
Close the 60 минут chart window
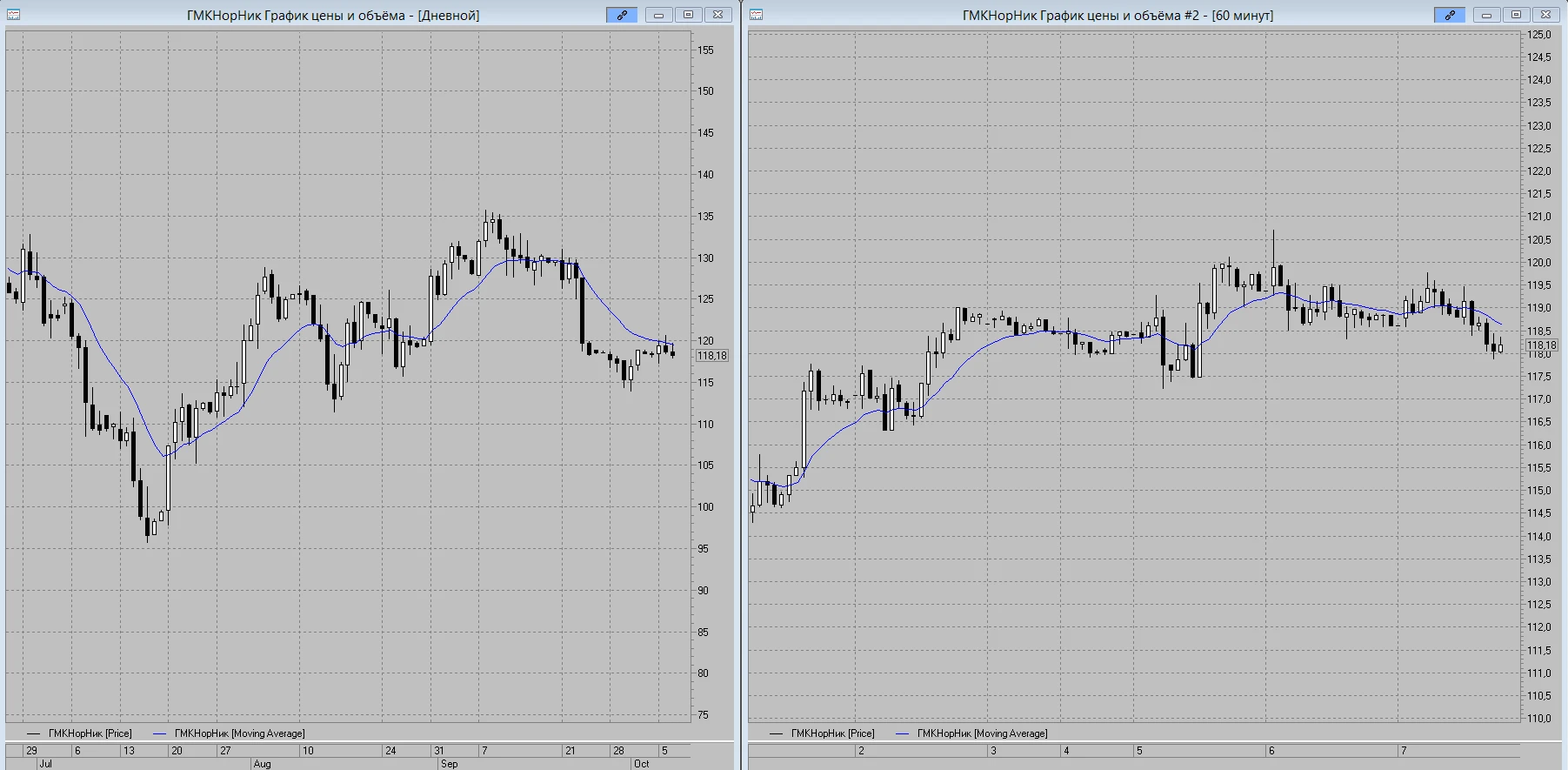pos(1545,15)
